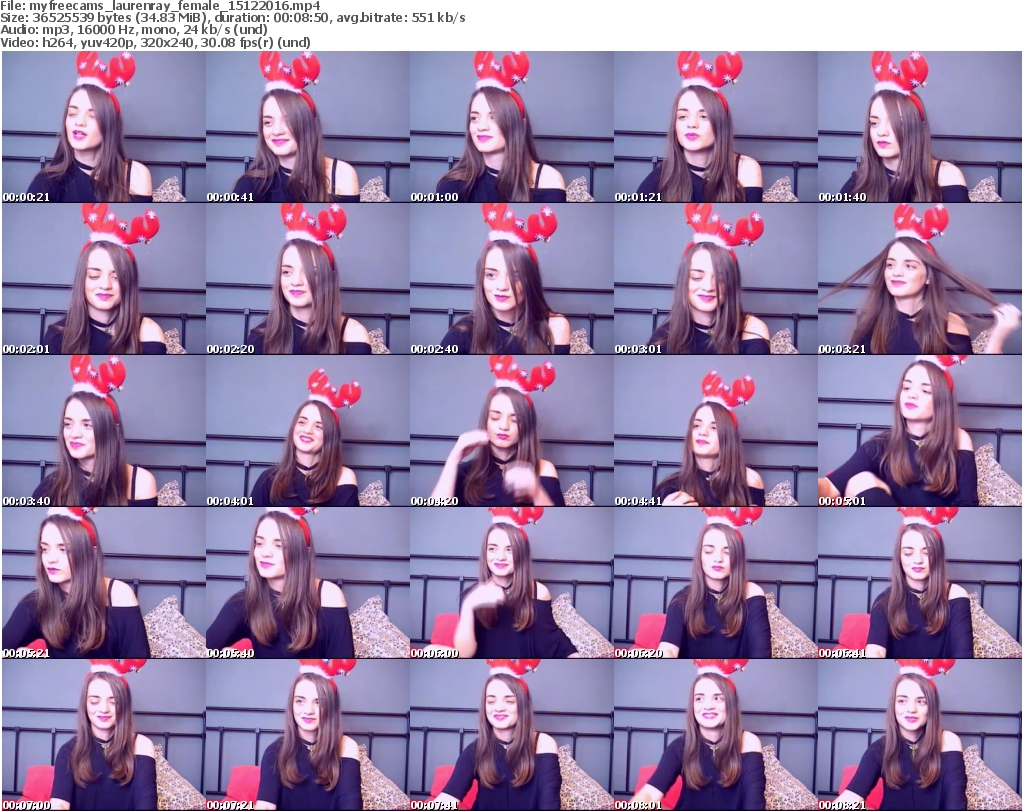Select the thumbnail frame at 00:01:40
This screenshot has height=811, width=1024.
click(920, 127)
